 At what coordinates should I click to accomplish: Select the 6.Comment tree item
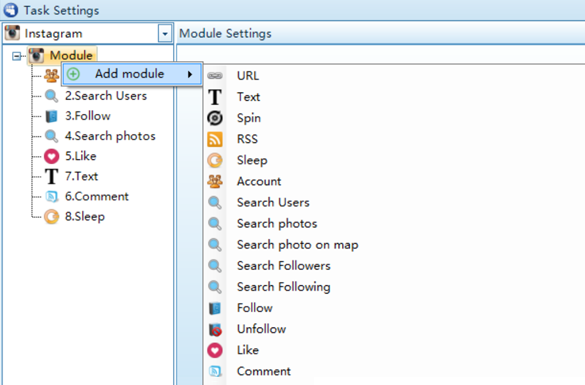click(x=97, y=197)
